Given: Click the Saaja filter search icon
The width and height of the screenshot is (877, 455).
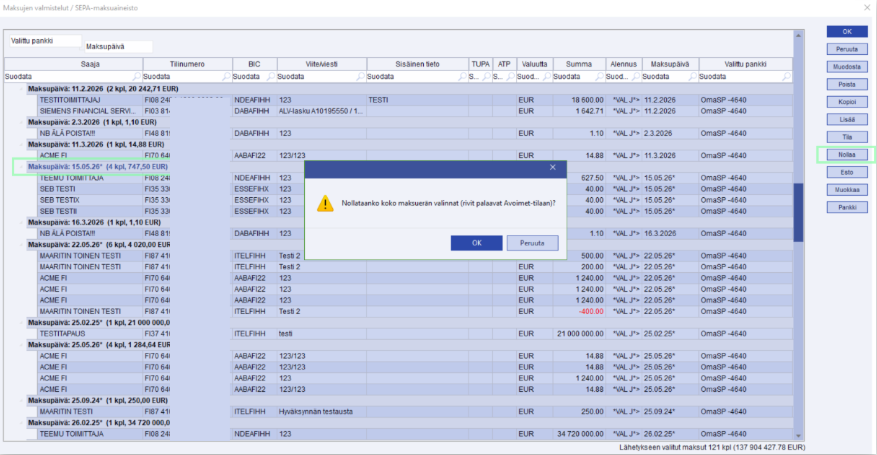Looking at the screenshot, I should coord(136,77).
